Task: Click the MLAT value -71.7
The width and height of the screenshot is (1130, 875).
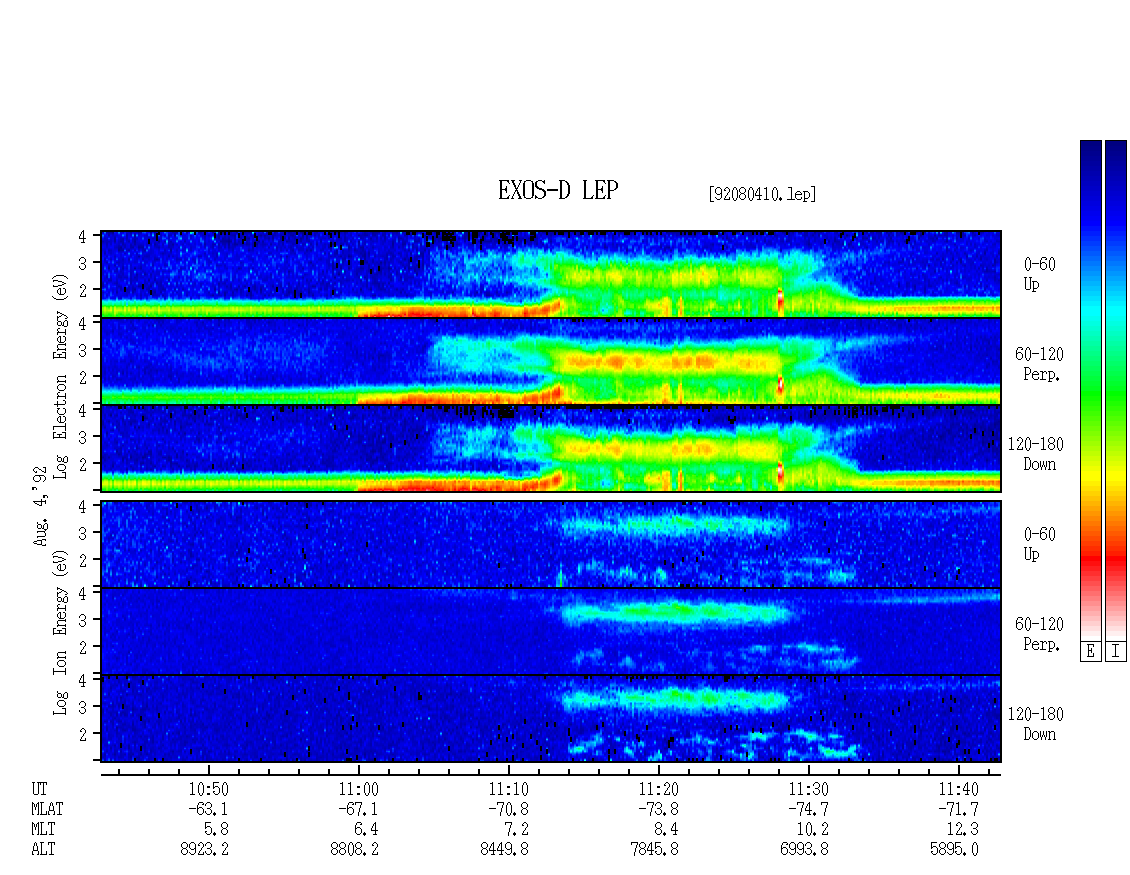Action: [x=958, y=809]
